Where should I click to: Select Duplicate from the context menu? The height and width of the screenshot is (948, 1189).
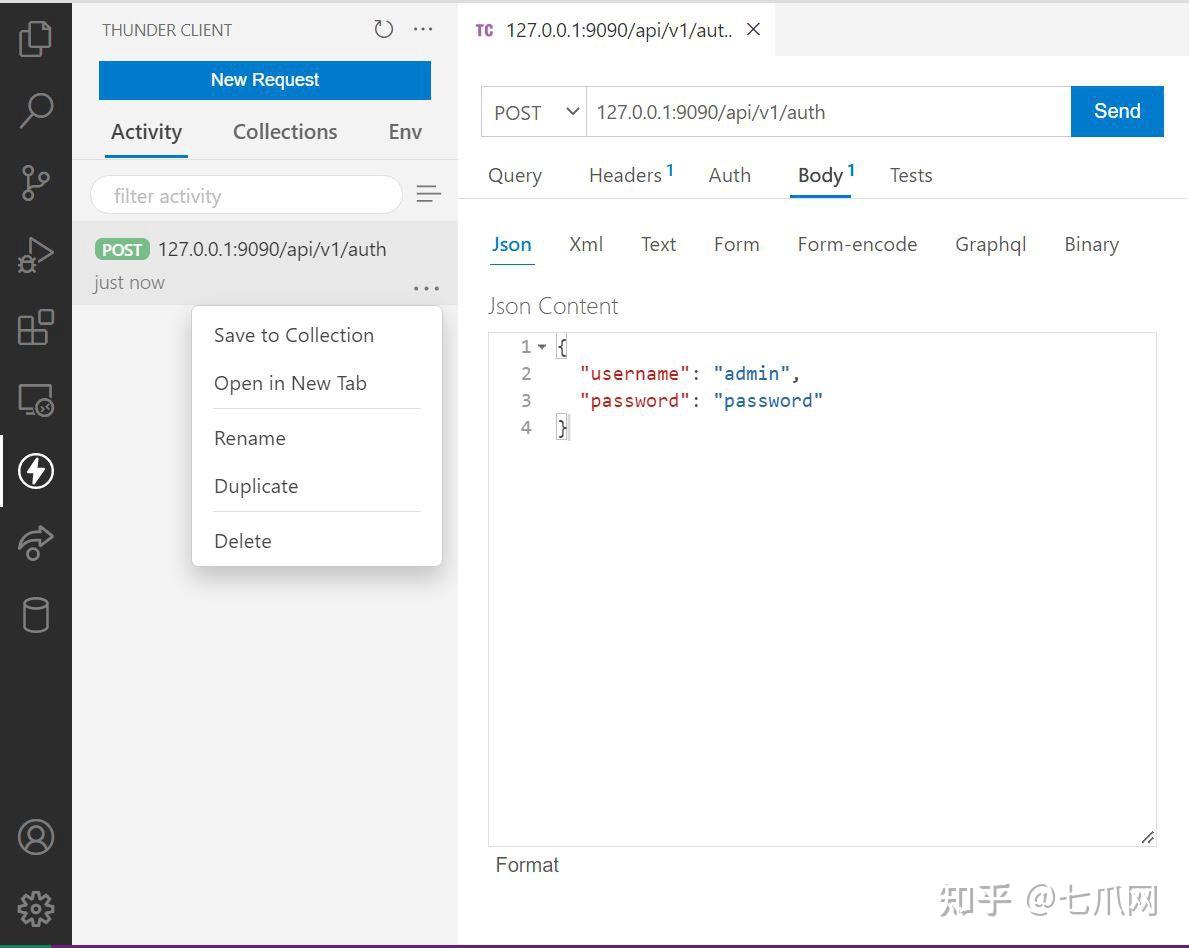point(256,486)
